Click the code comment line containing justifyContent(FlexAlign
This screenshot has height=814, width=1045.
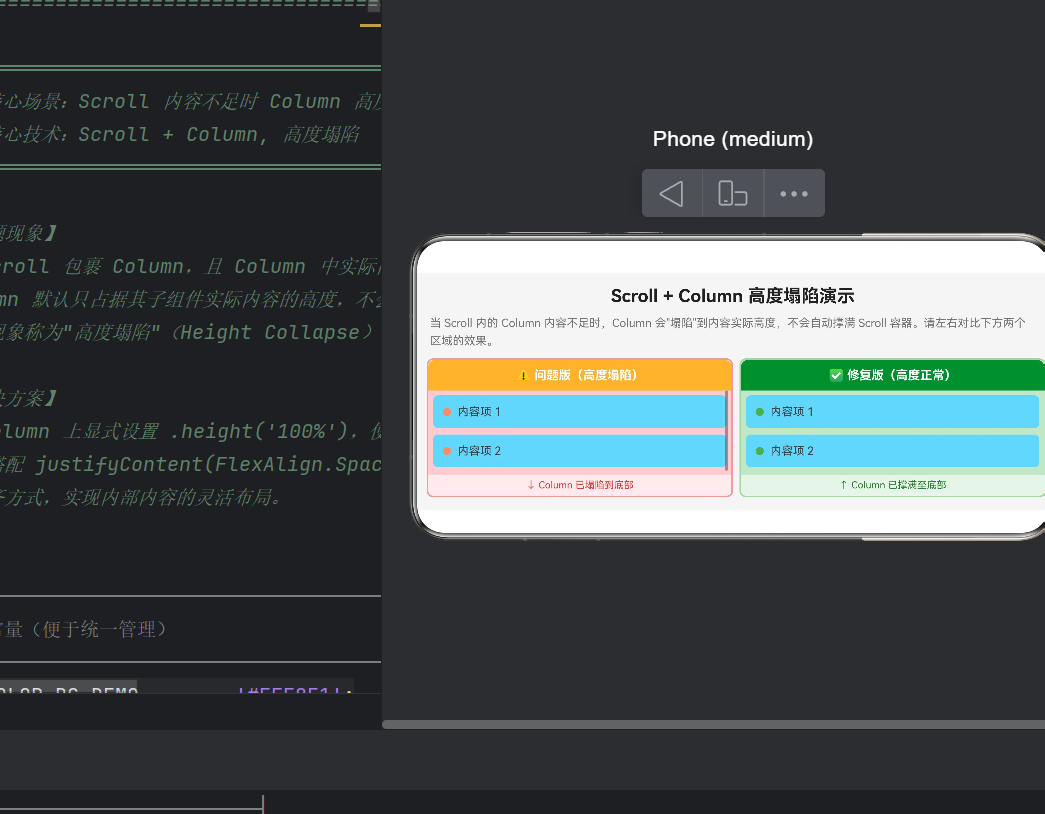(191, 464)
